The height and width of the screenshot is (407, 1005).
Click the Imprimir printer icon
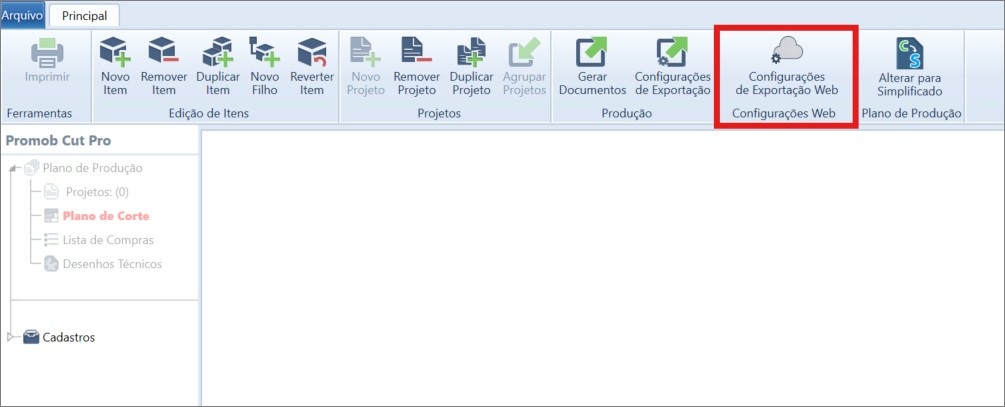47,53
